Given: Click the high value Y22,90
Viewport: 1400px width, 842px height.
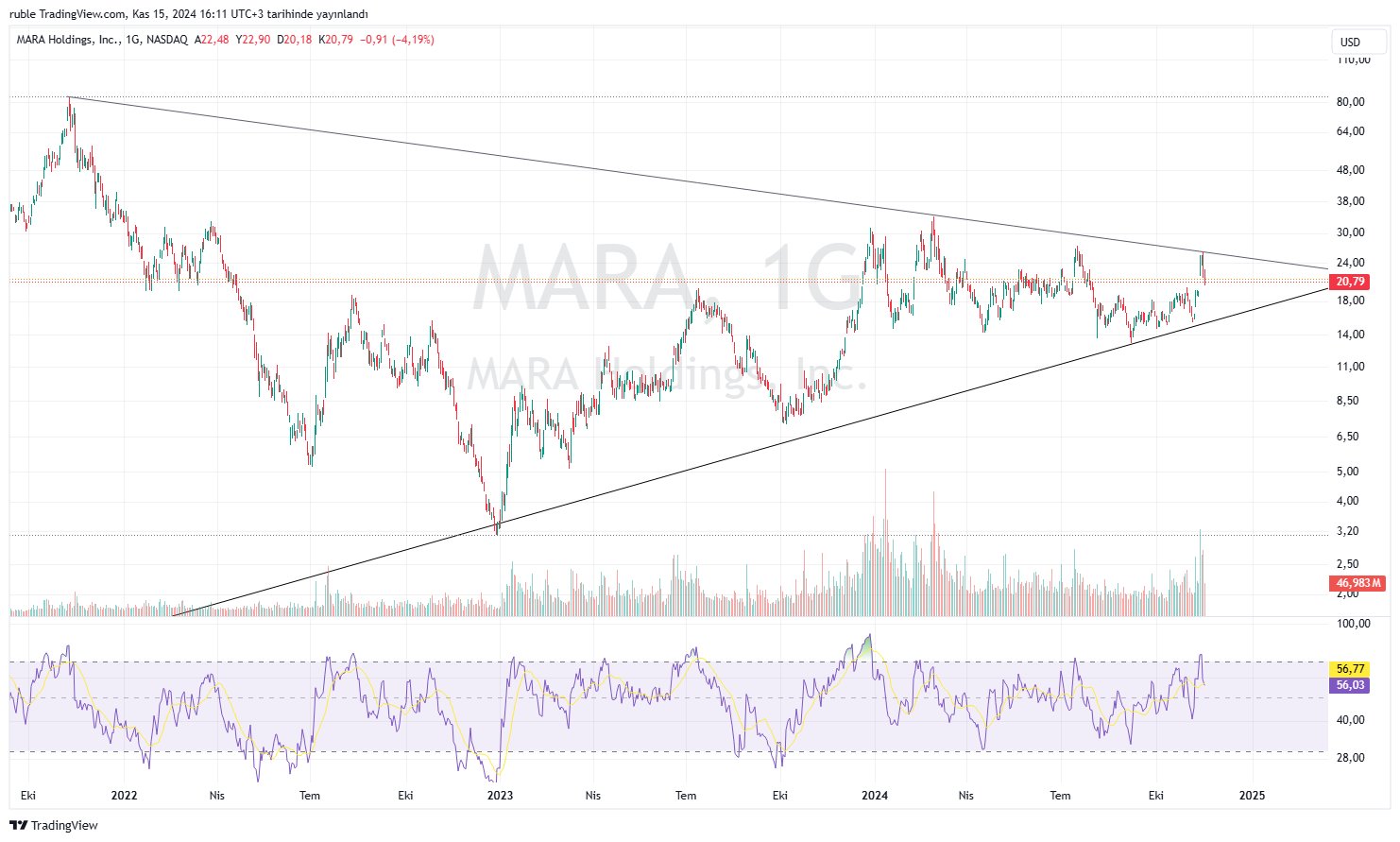Looking at the screenshot, I should [x=253, y=40].
